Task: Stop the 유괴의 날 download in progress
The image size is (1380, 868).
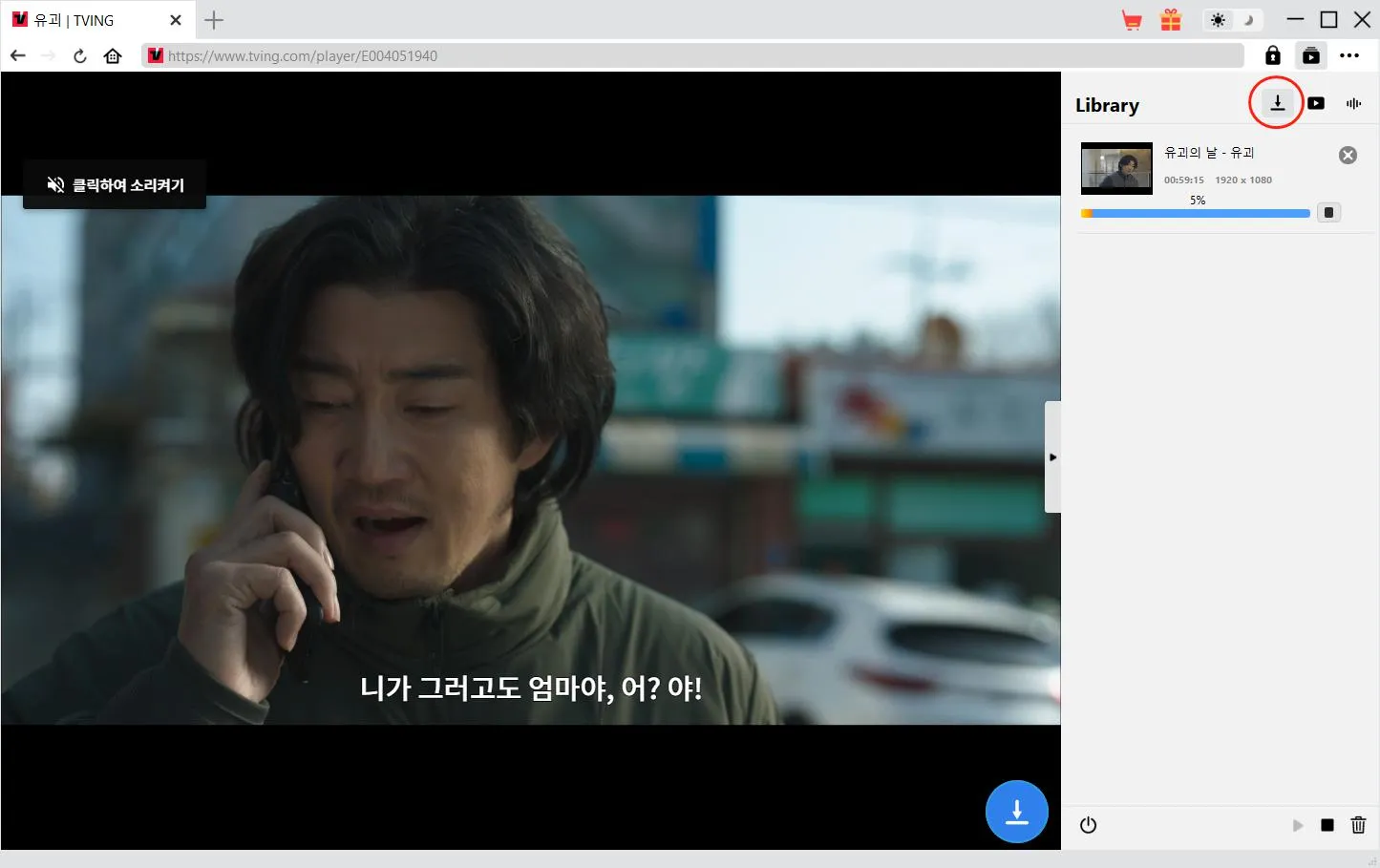Action: [x=1328, y=213]
